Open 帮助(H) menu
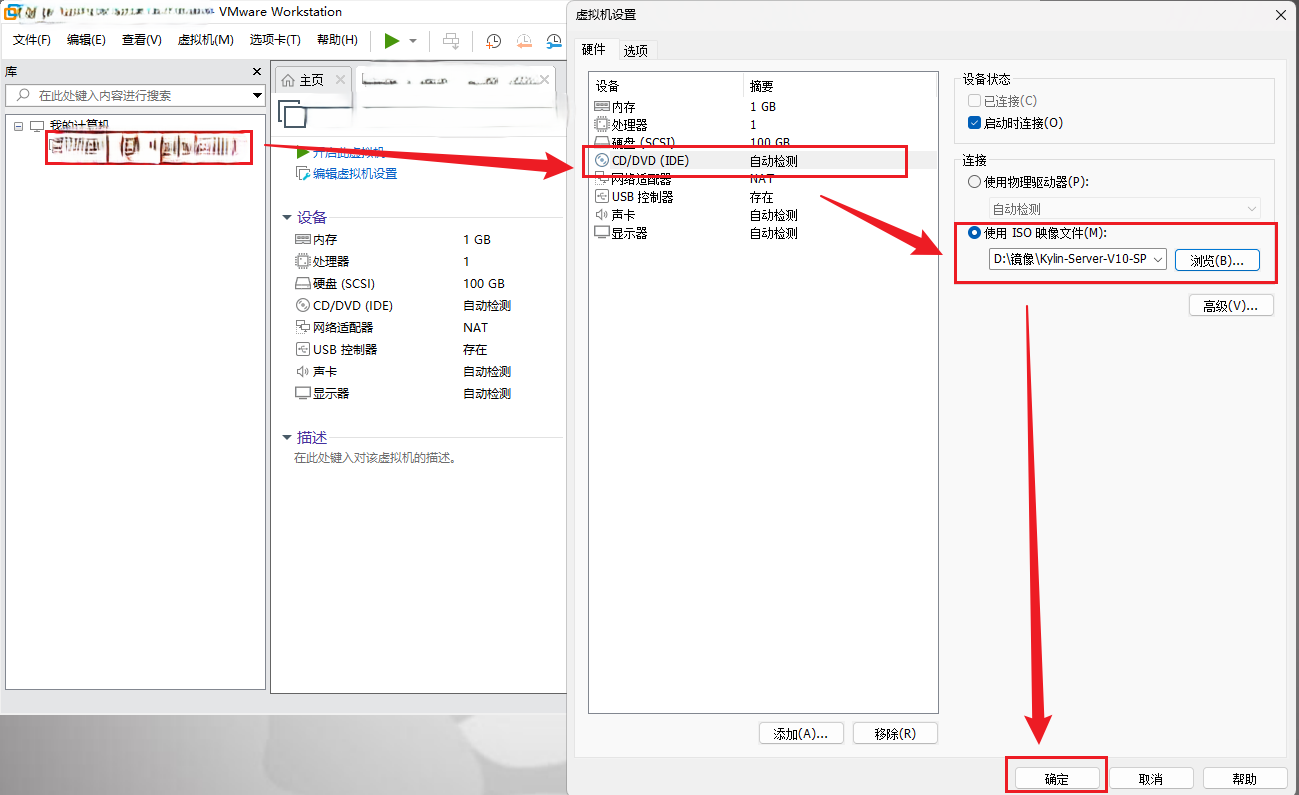Screen dimensions: 1299x795 (337, 40)
